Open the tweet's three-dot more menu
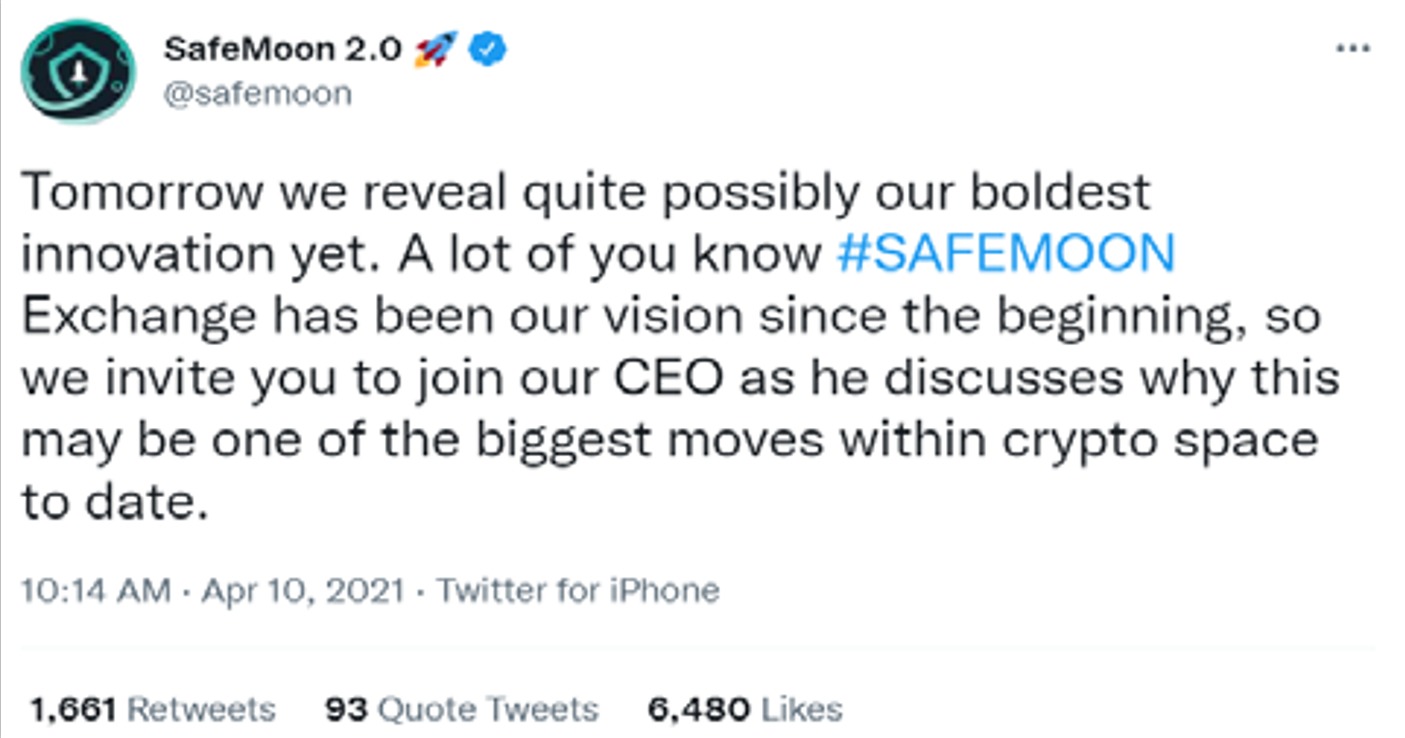This screenshot has height=738, width=1405. (1353, 49)
